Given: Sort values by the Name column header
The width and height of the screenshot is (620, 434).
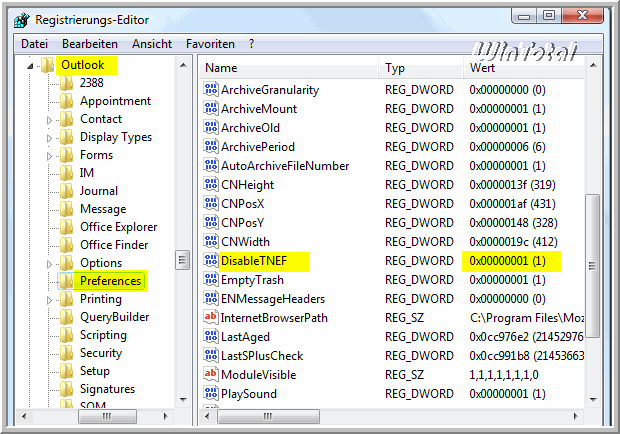Looking at the screenshot, I should pos(288,68).
